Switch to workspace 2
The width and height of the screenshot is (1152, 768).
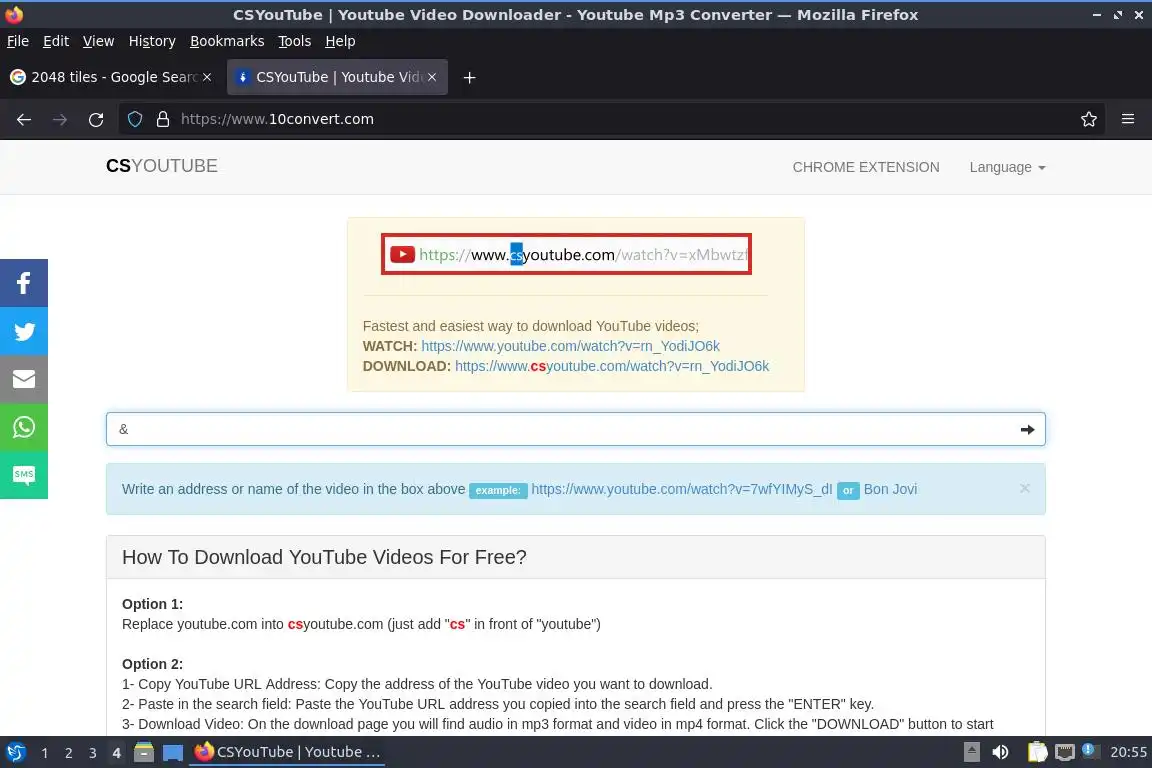69,753
